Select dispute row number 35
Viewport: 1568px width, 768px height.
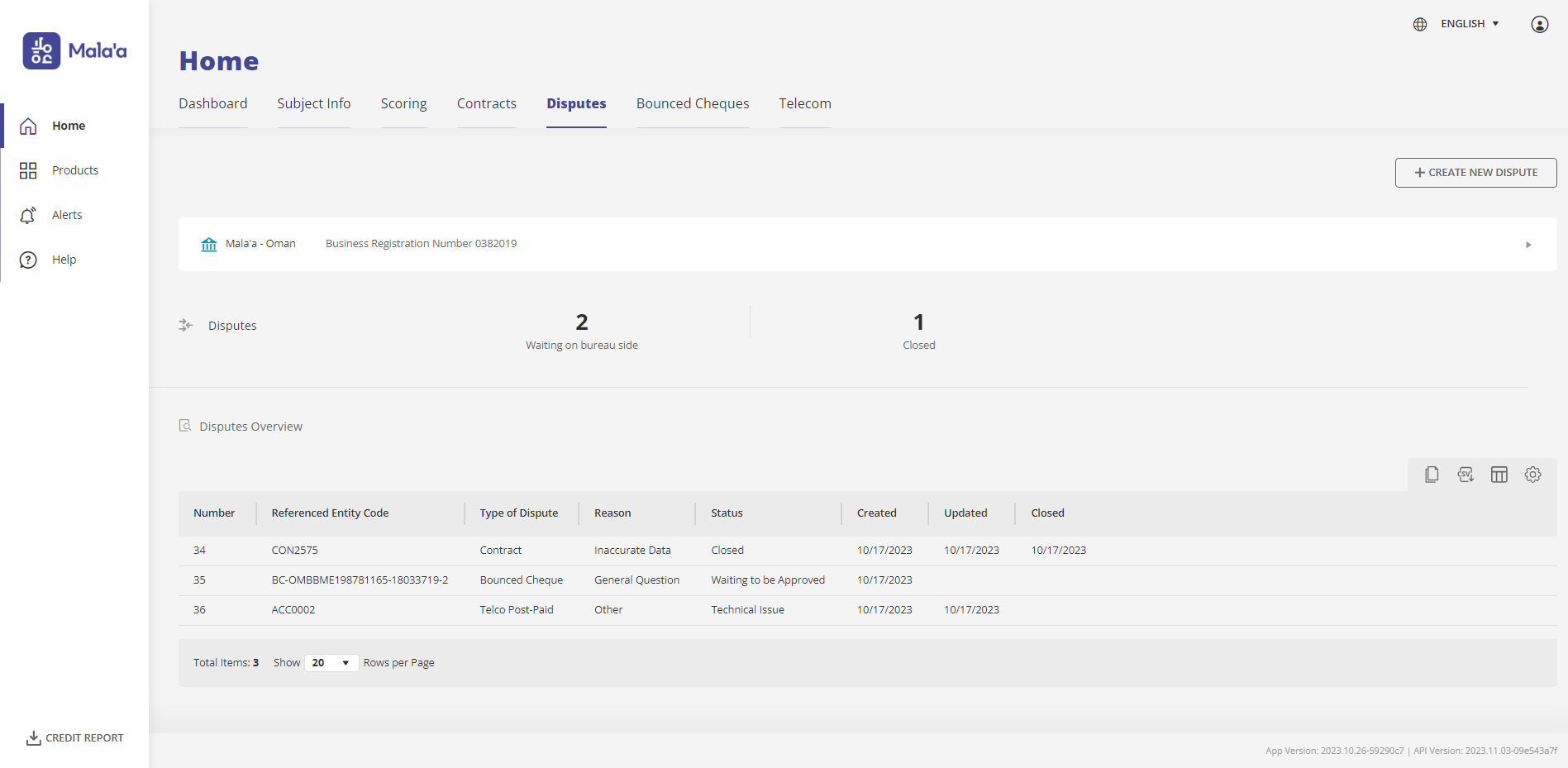tap(868, 580)
